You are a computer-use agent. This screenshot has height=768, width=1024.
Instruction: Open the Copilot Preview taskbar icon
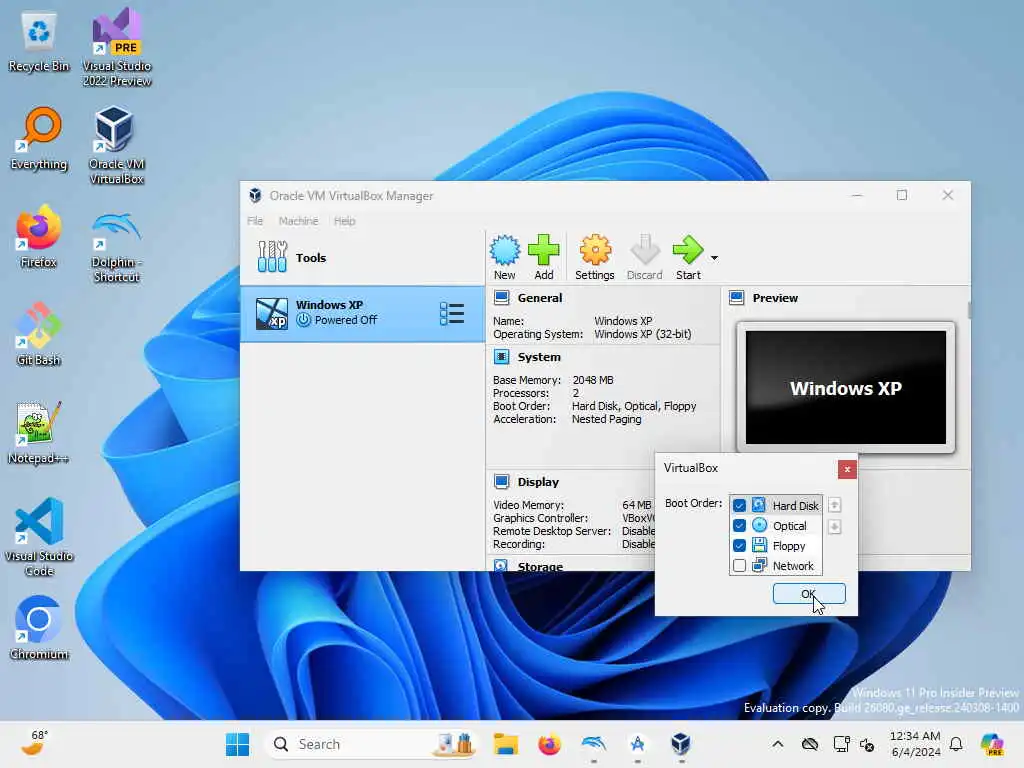992,744
